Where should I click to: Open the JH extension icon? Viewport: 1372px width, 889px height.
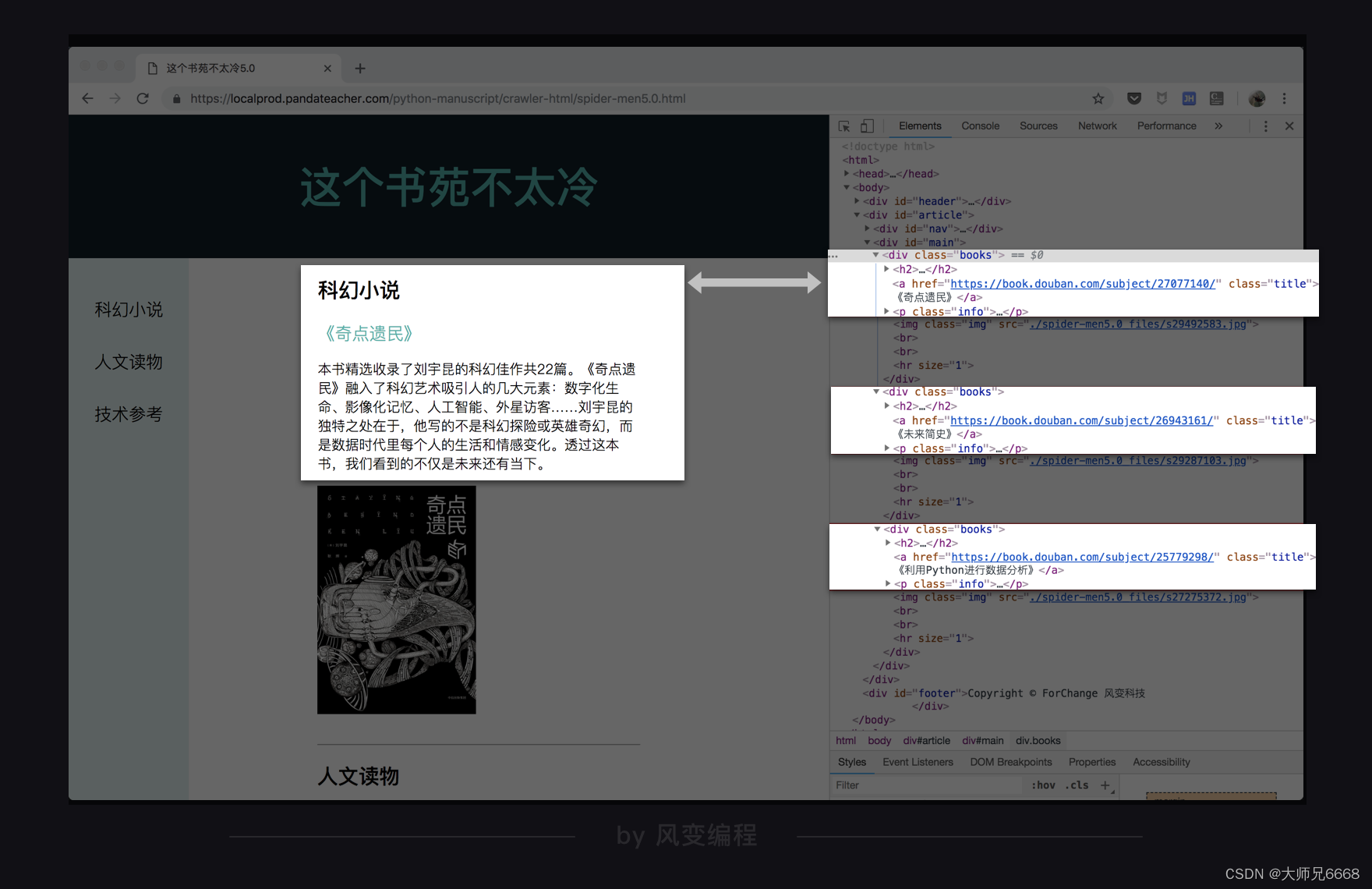(x=1189, y=98)
